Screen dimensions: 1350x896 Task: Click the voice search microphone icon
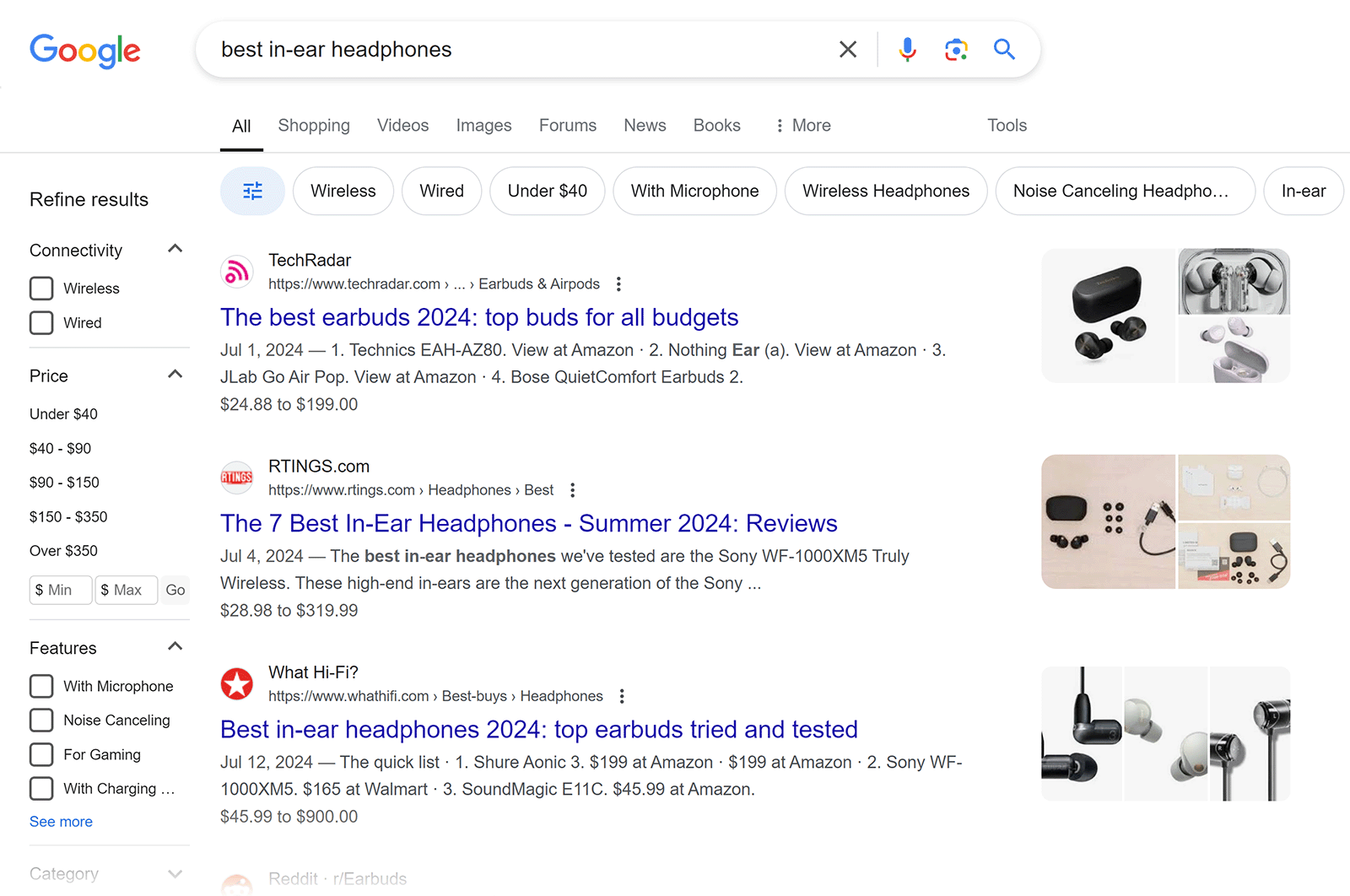(907, 49)
